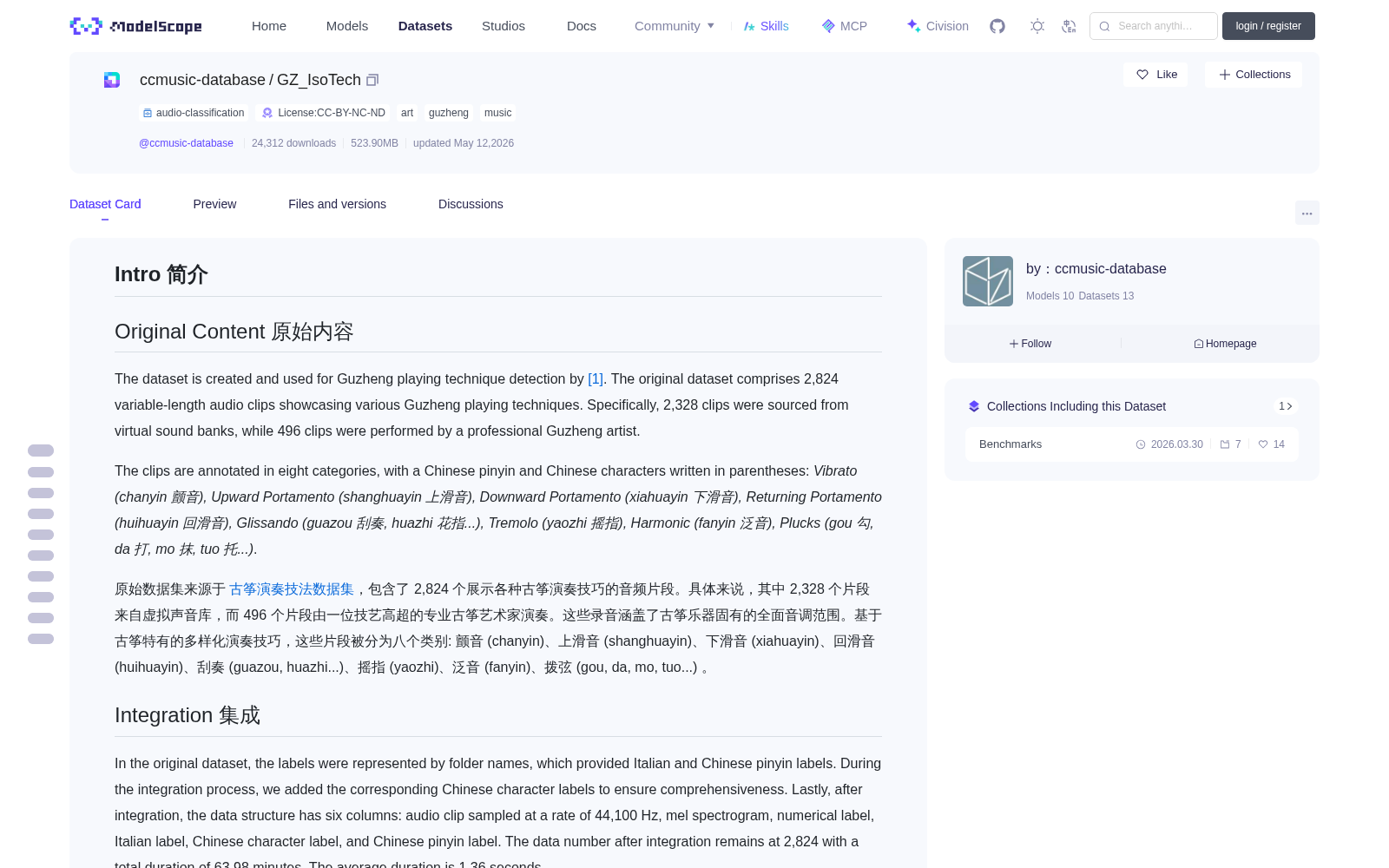The height and width of the screenshot is (868, 1389).
Task: Click the audio-classification tag text
Action: pos(200,113)
